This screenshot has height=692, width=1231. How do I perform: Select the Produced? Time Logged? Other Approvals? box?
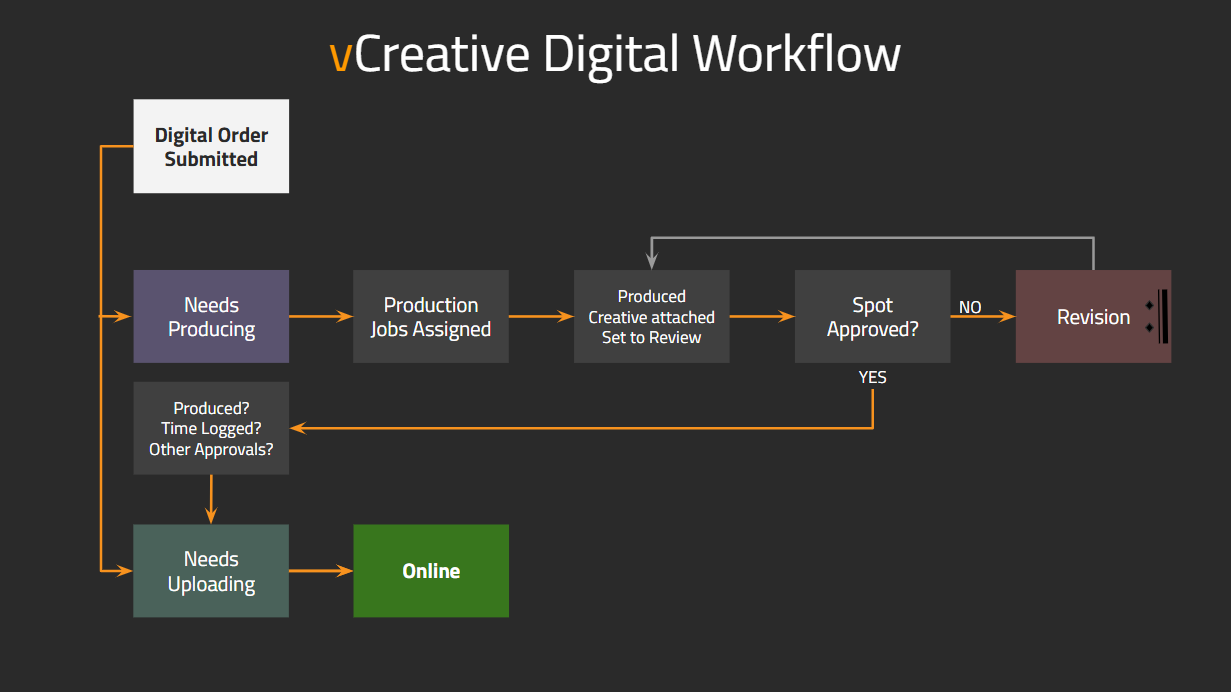[x=211, y=428]
